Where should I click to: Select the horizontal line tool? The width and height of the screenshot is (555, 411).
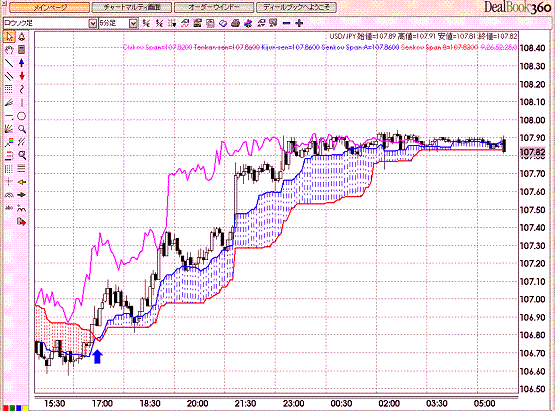point(9,116)
